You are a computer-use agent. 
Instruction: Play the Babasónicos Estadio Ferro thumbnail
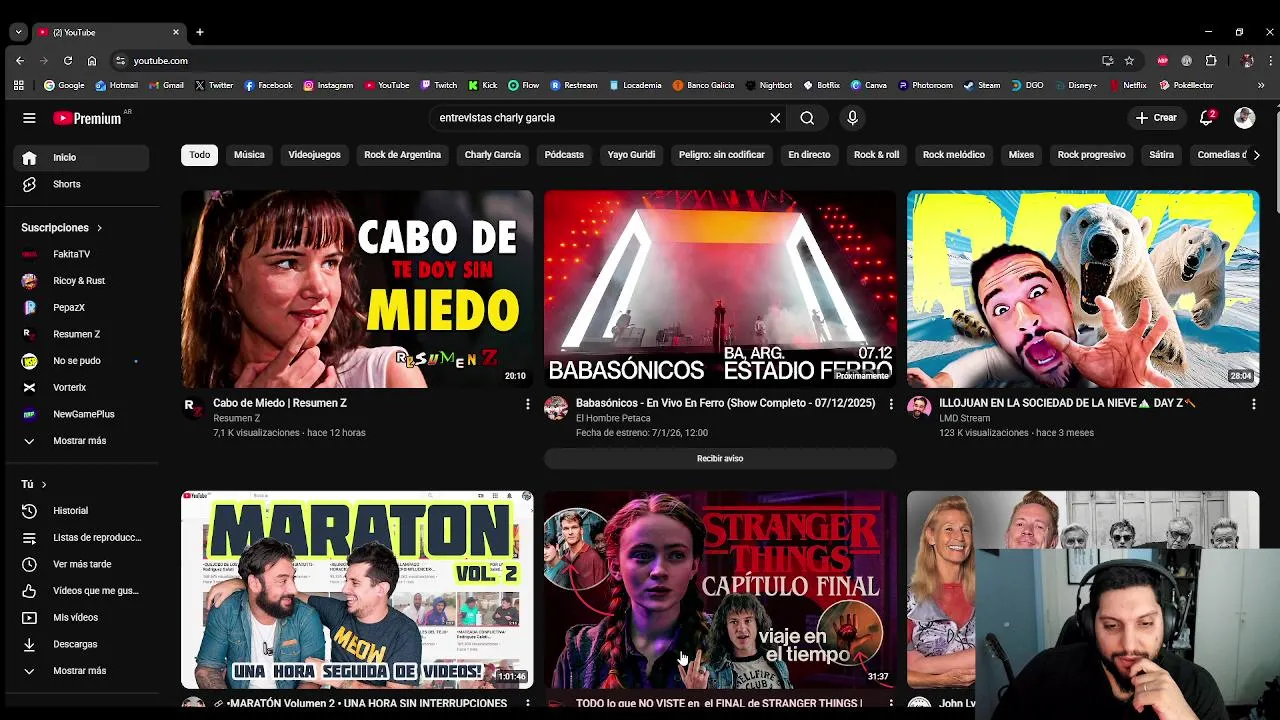(x=720, y=289)
